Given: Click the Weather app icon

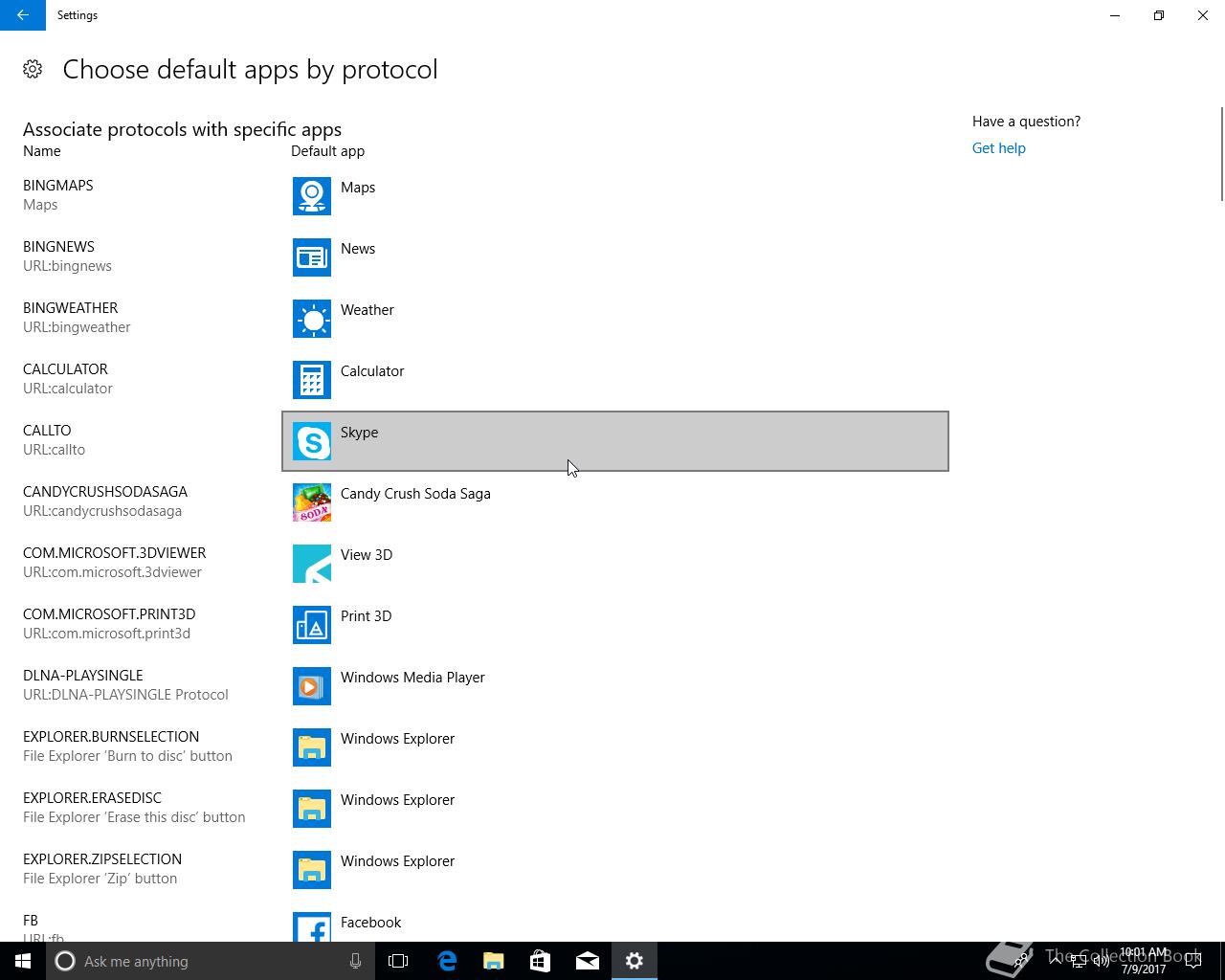Looking at the screenshot, I should [x=312, y=319].
